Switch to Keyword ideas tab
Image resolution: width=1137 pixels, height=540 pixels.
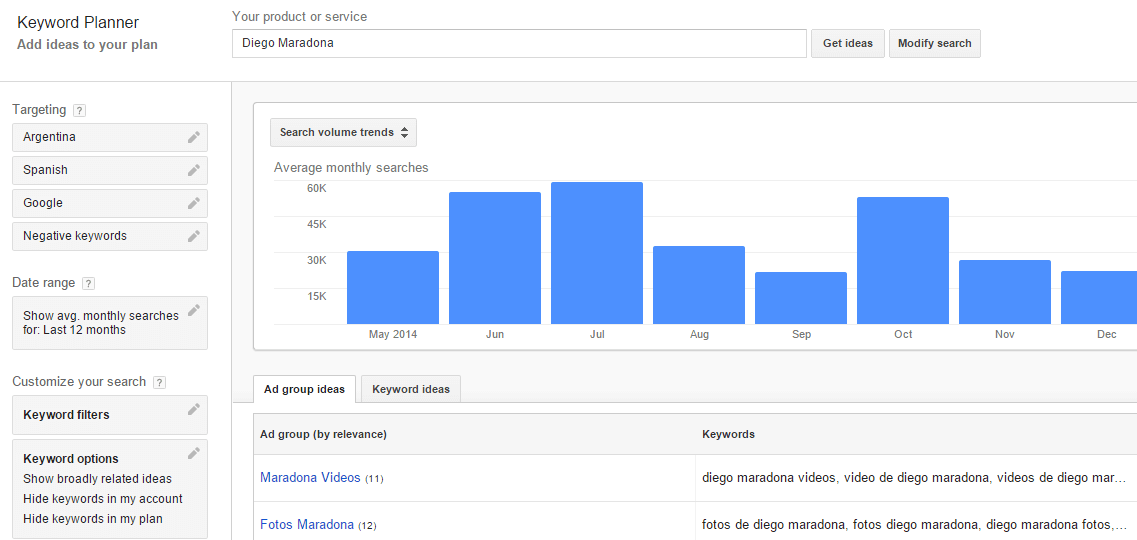[x=410, y=389]
